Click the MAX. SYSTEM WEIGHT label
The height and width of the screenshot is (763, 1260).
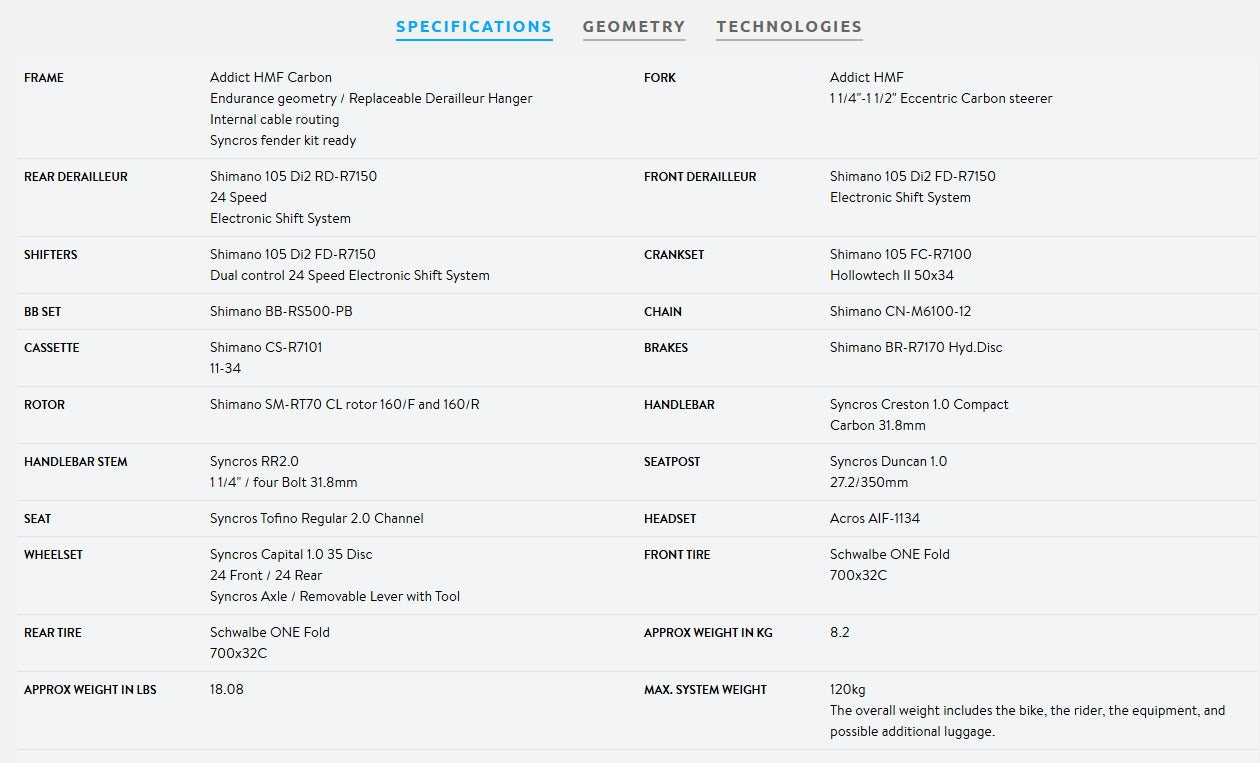pos(705,690)
